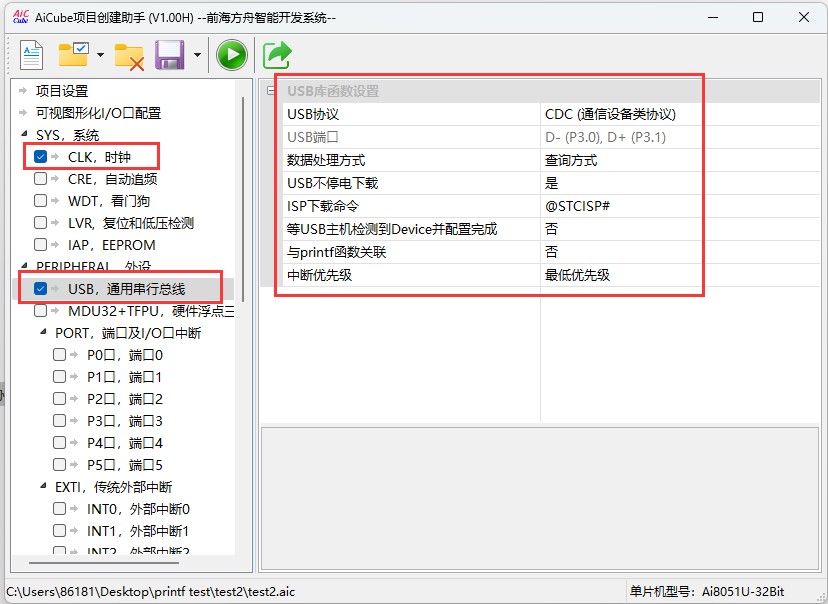
Task: Click the tree panel horizontal scrollbar
Action: click(104, 562)
